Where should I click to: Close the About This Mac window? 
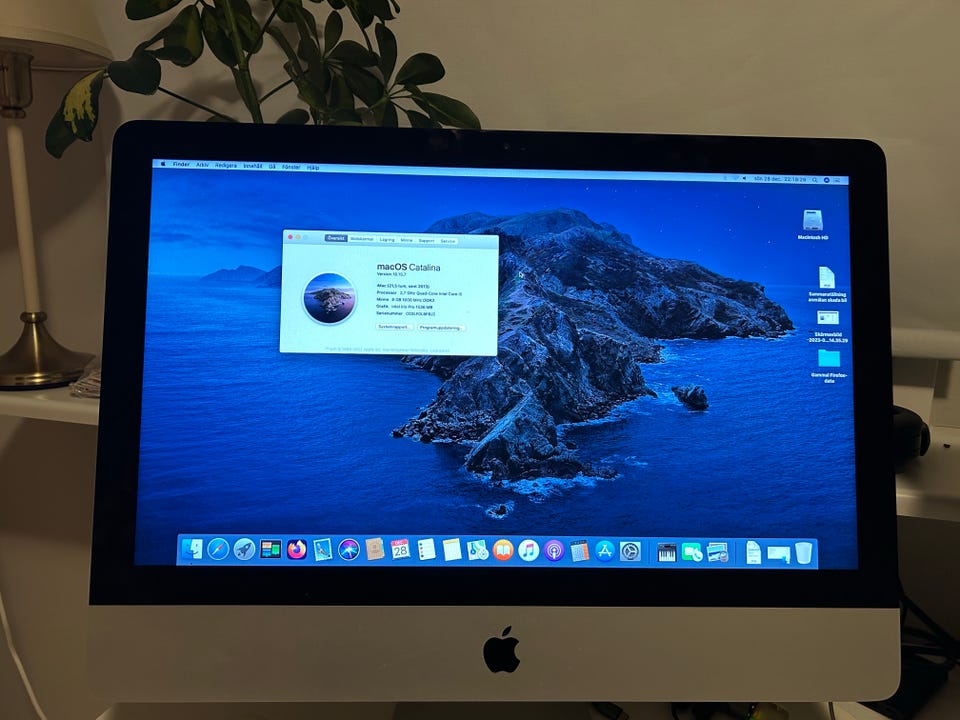pos(290,237)
